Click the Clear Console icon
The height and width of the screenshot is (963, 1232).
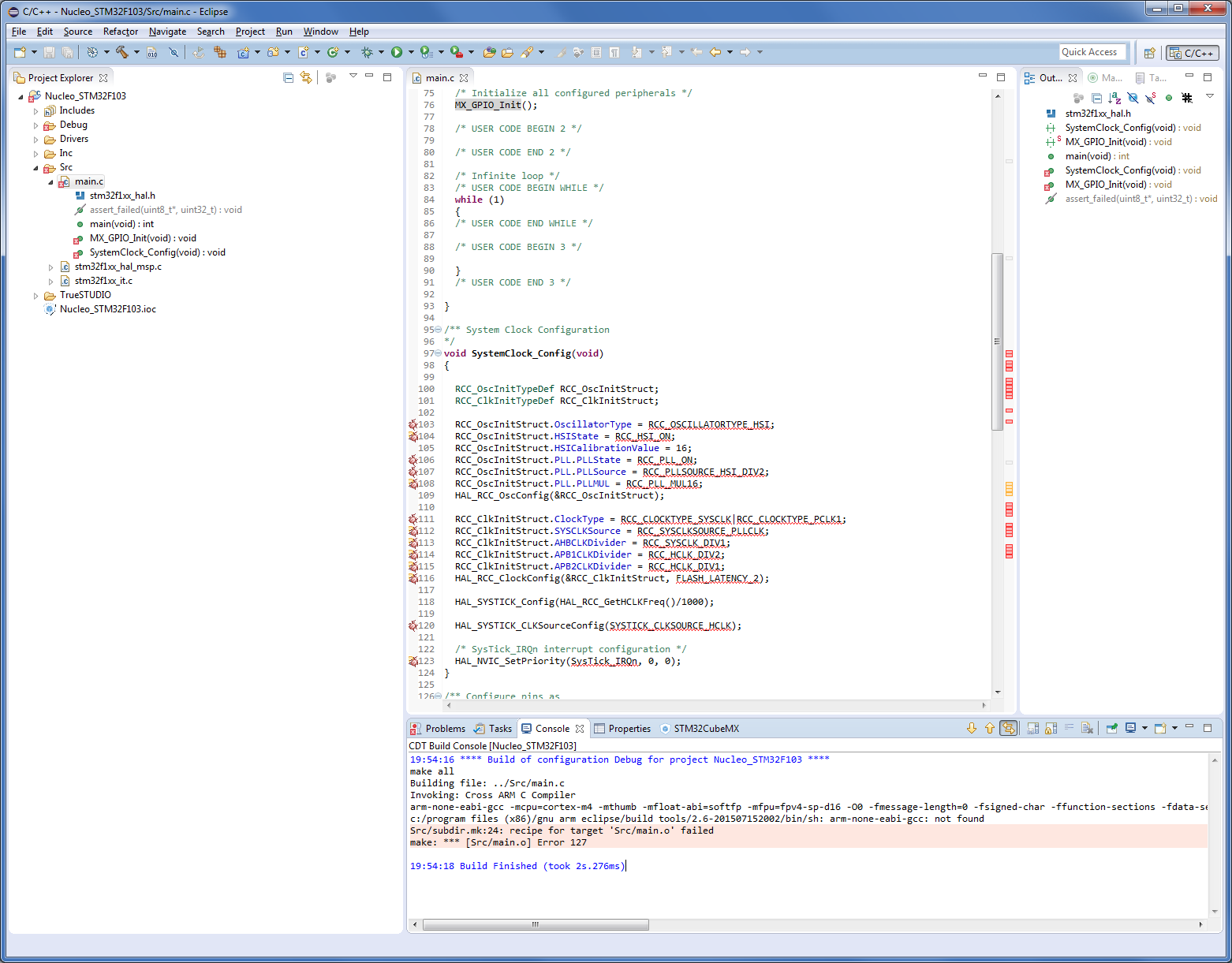click(1087, 728)
